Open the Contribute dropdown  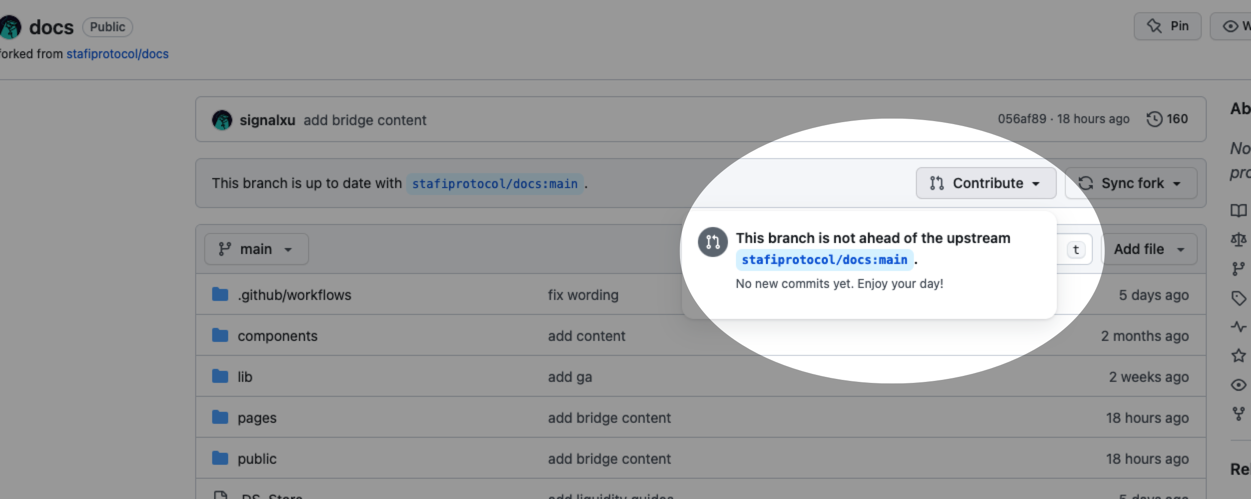click(x=986, y=183)
